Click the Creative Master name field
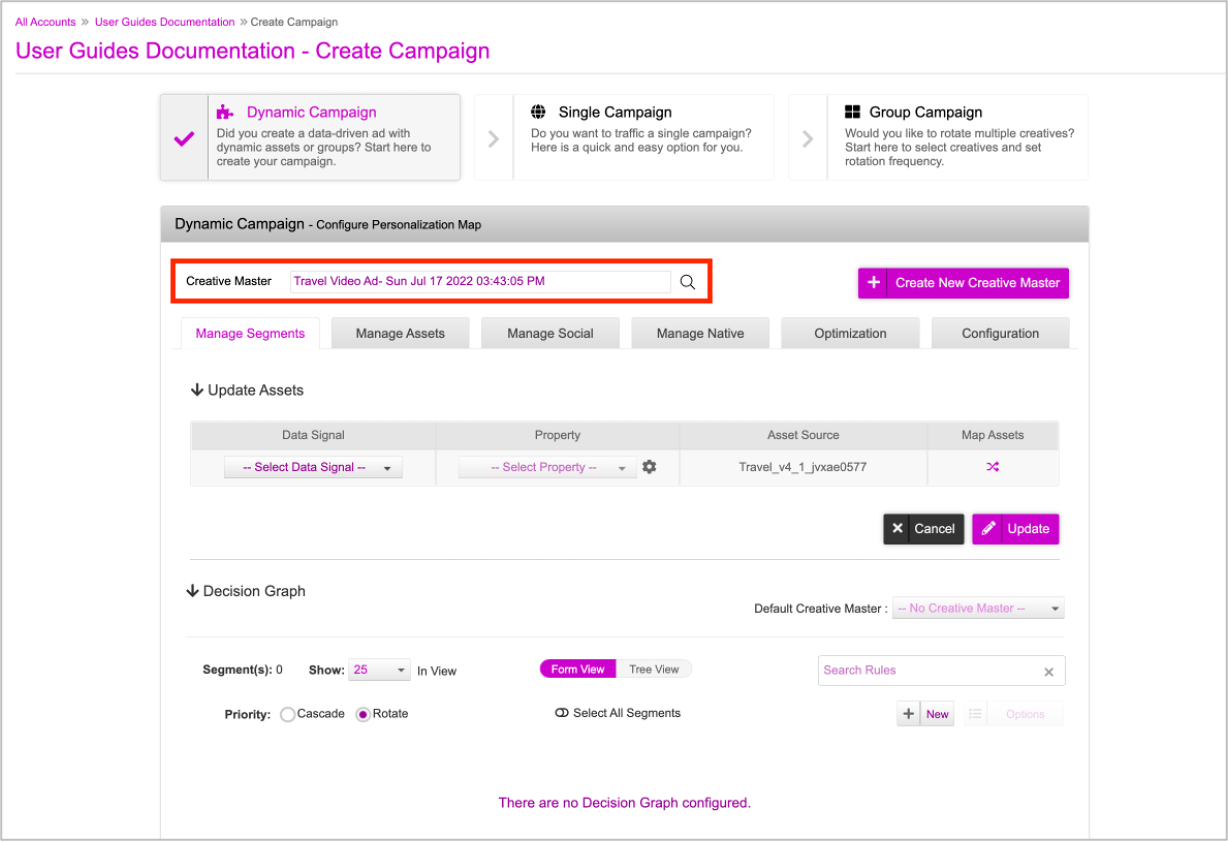This screenshot has height=842, width=1228. (480, 282)
